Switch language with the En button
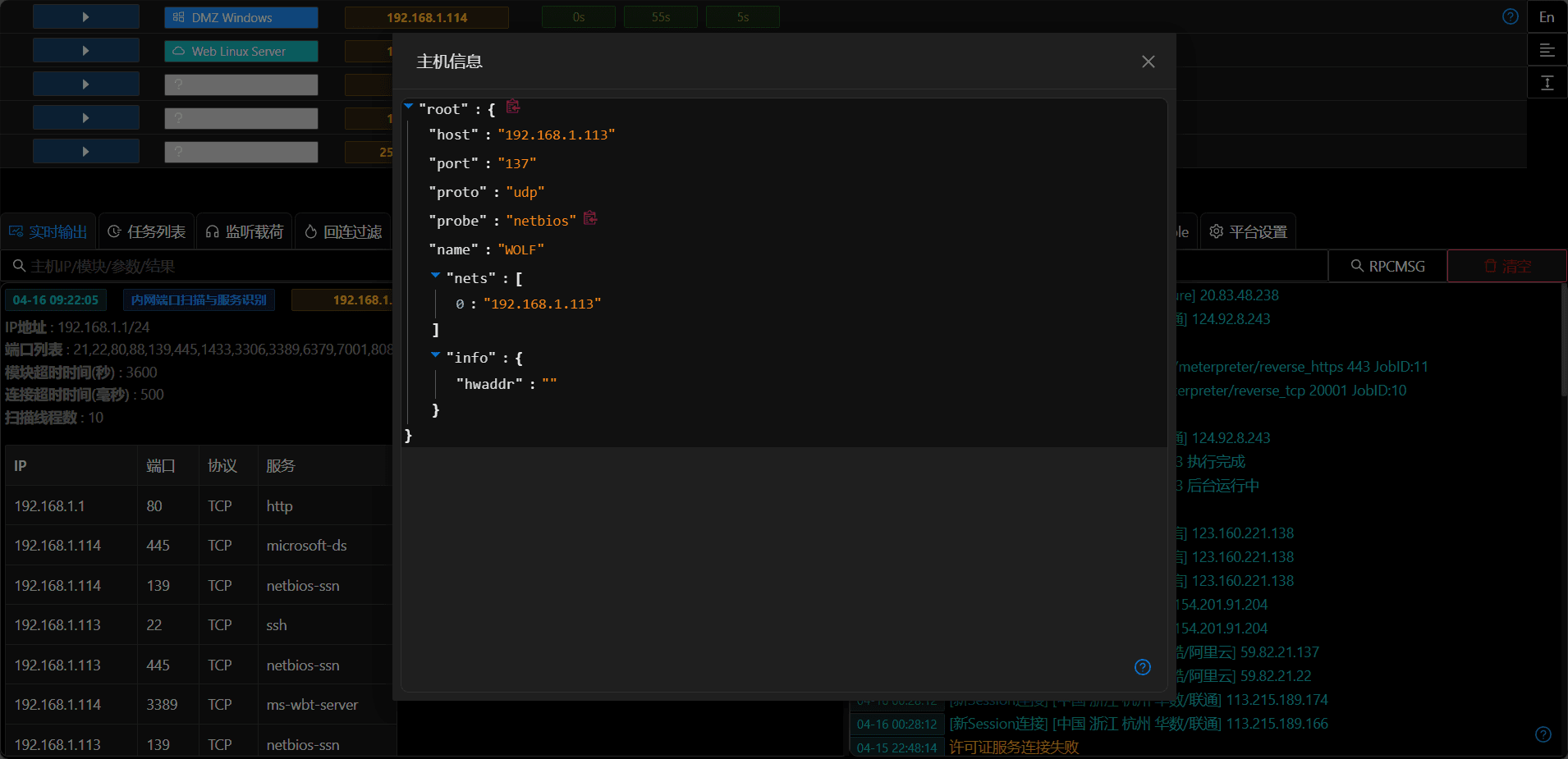 (x=1547, y=16)
